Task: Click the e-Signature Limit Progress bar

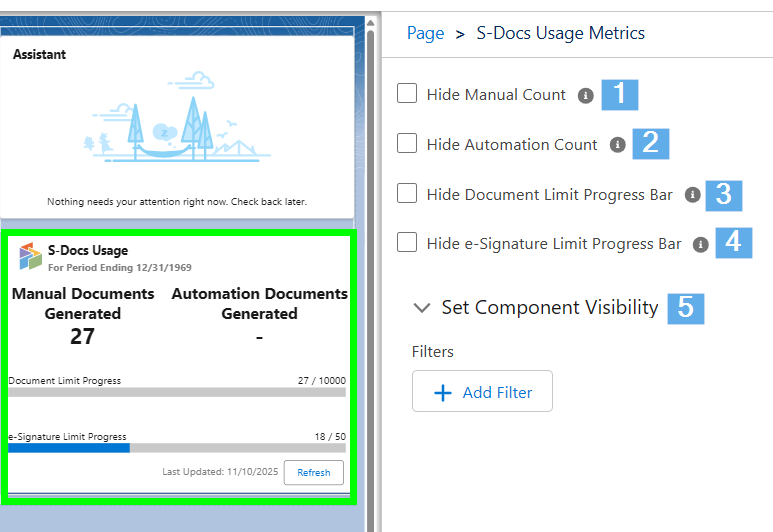Action: pos(177,448)
